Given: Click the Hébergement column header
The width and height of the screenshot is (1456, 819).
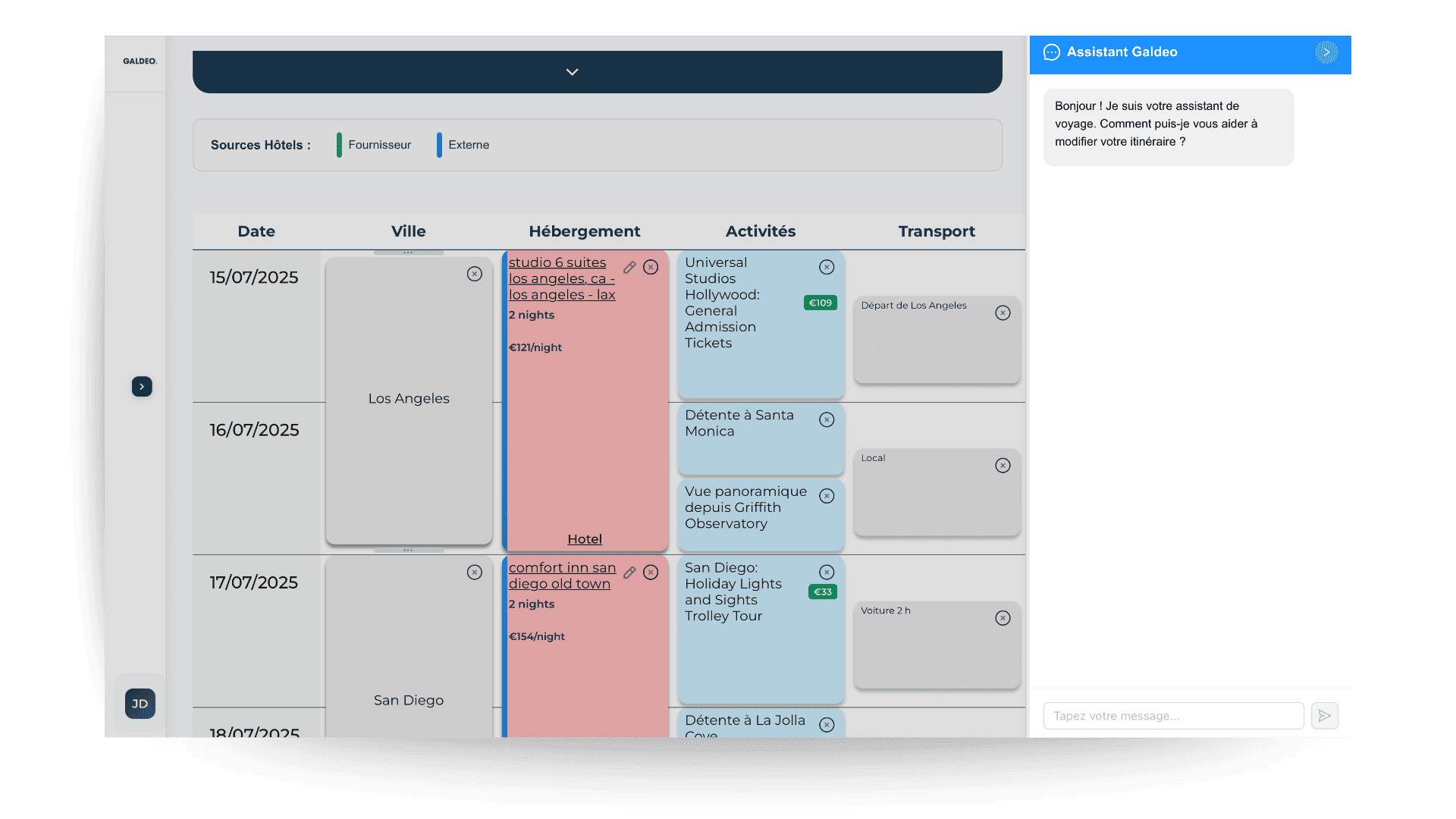Looking at the screenshot, I should 584,231.
